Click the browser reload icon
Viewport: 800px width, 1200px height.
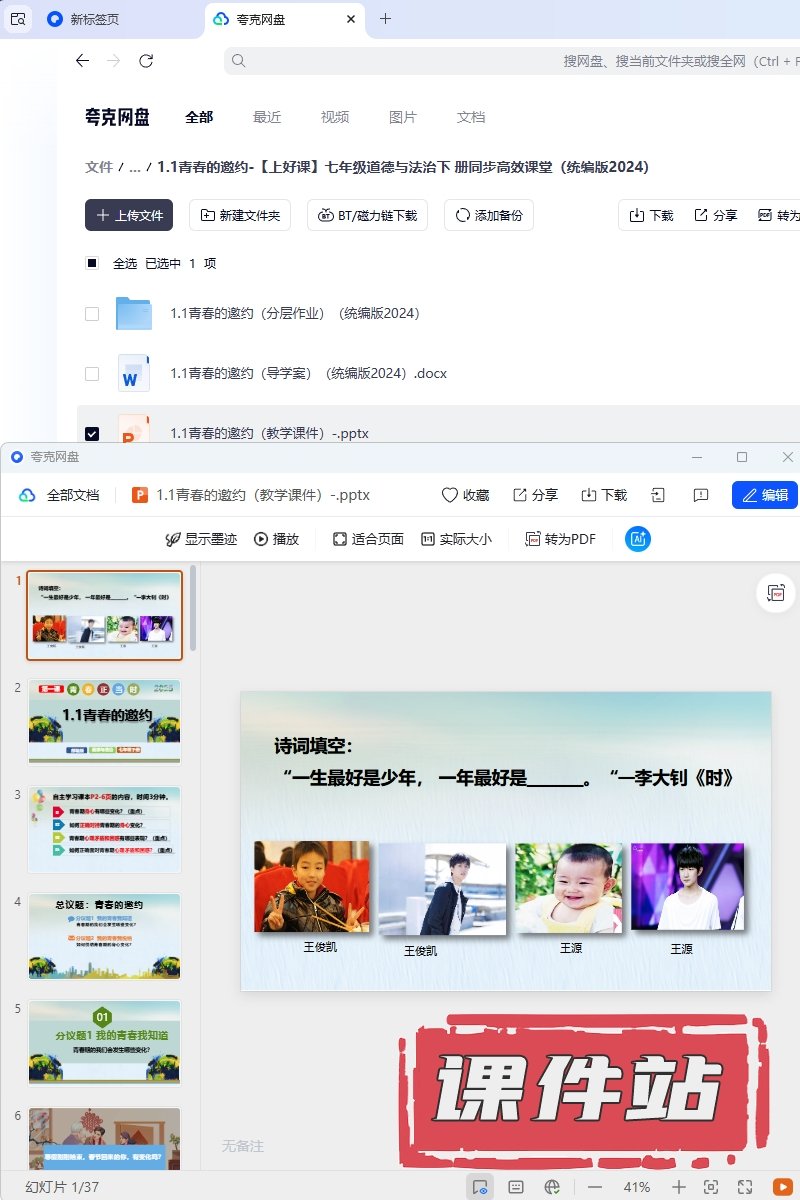146,61
